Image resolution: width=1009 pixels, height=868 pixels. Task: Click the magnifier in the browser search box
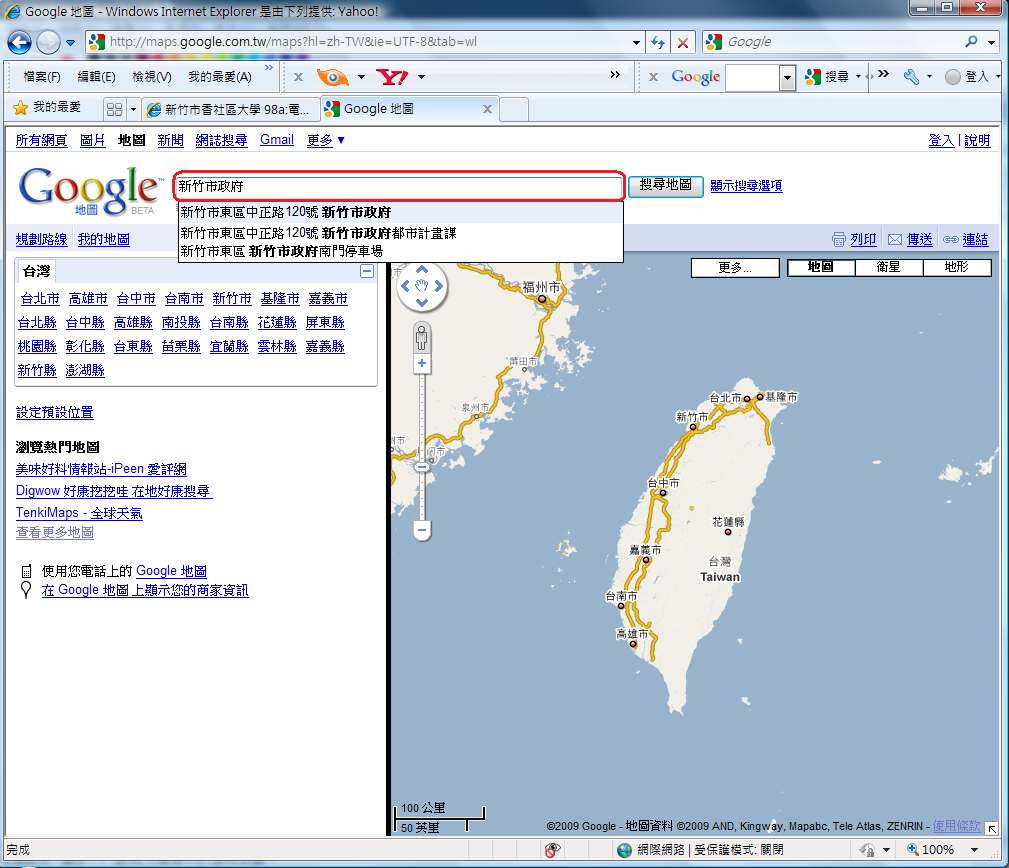(x=971, y=42)
